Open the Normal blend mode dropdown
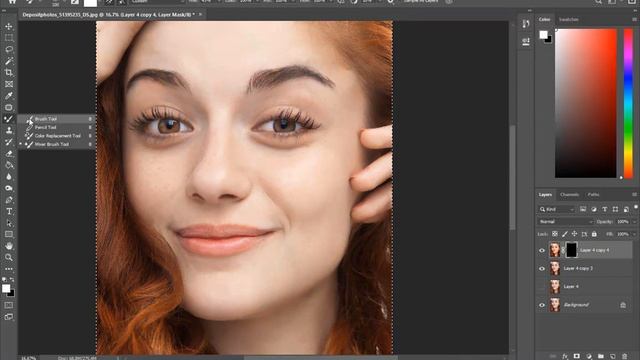640x360 pixels. tap(566, 222)
